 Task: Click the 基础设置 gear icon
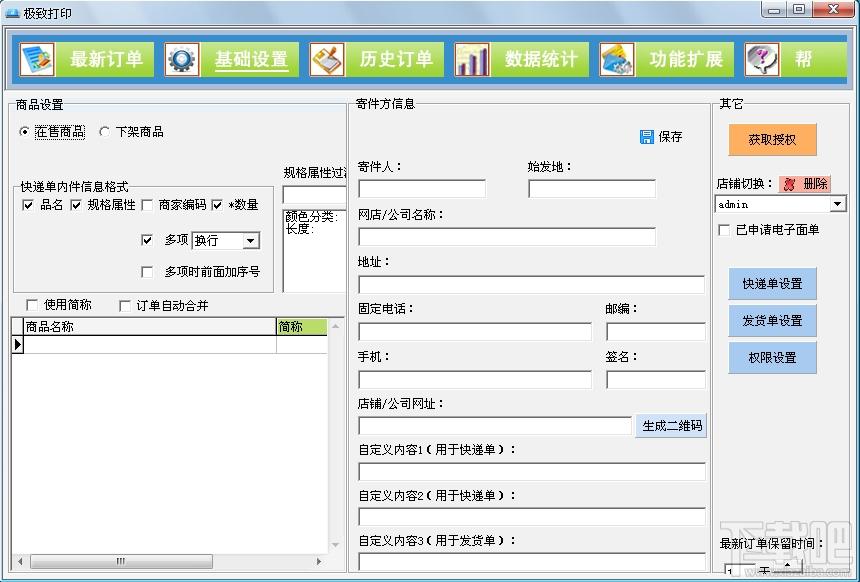[182, 59]
